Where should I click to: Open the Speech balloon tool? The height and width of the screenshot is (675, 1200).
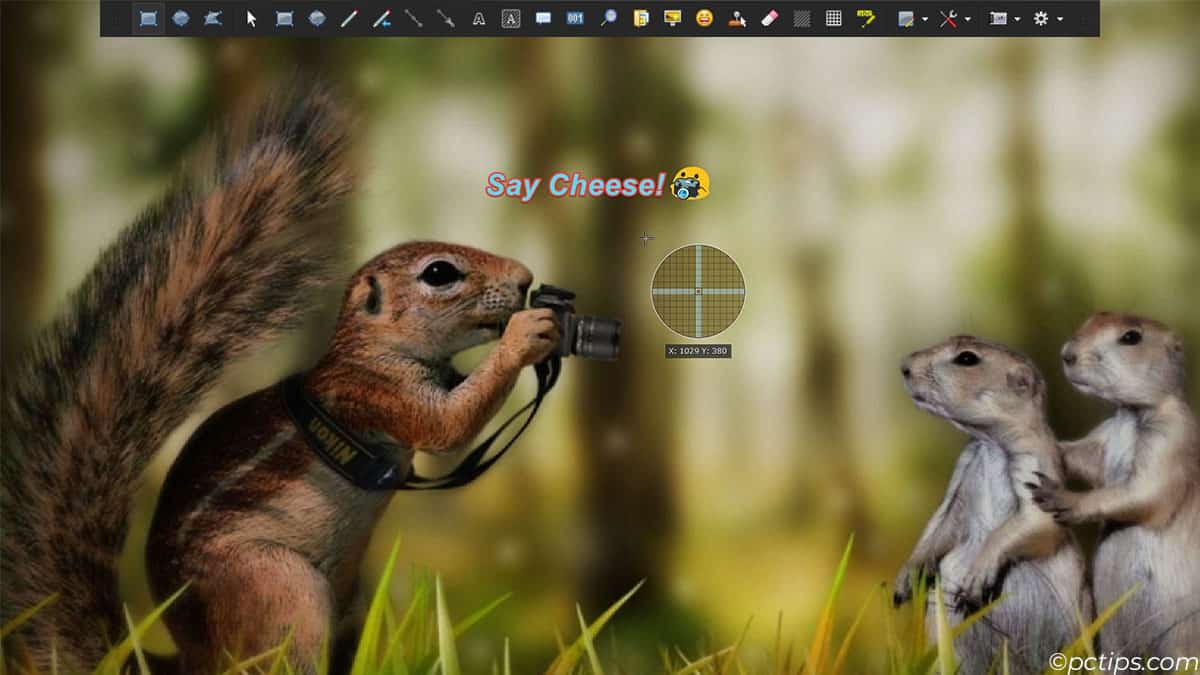click(x=543, y=17)
